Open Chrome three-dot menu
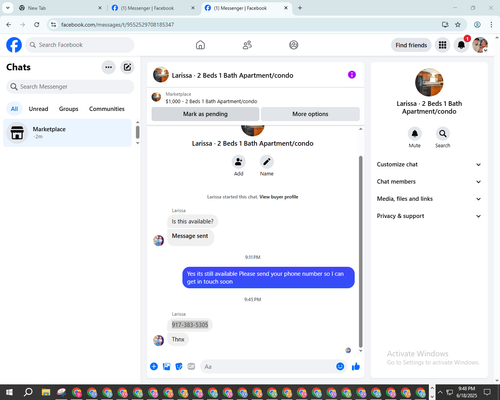 [491, 25]
